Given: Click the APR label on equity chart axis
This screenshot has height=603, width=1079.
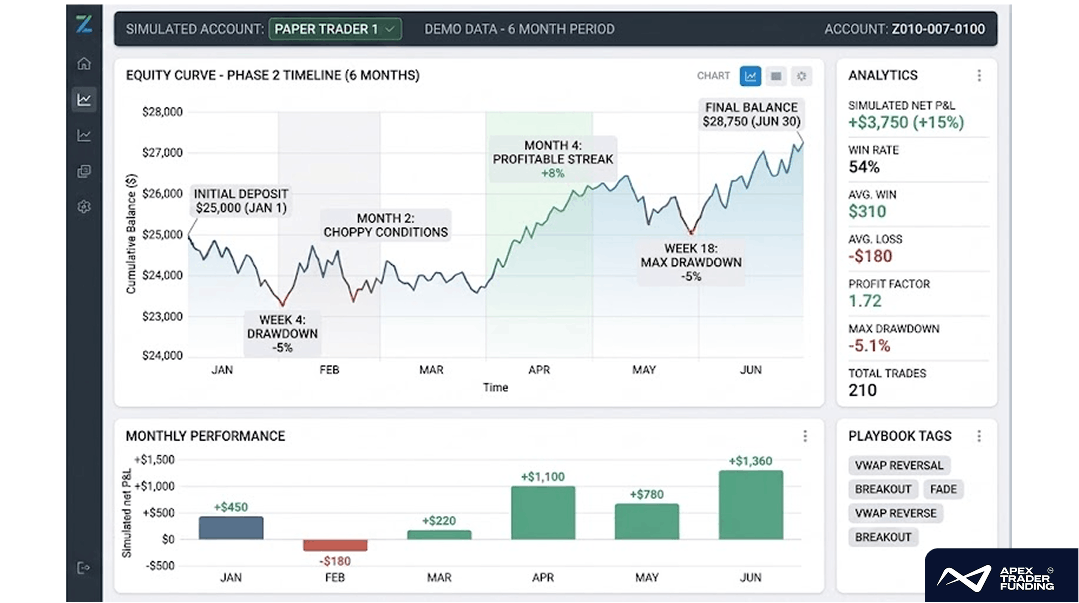Looking at the screenshot, I should pos(539,370).
